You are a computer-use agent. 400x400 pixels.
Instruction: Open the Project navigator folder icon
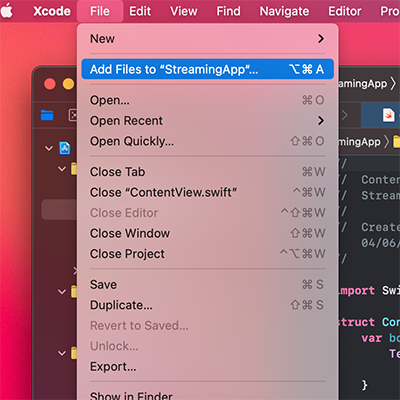[x=47, y=115]
